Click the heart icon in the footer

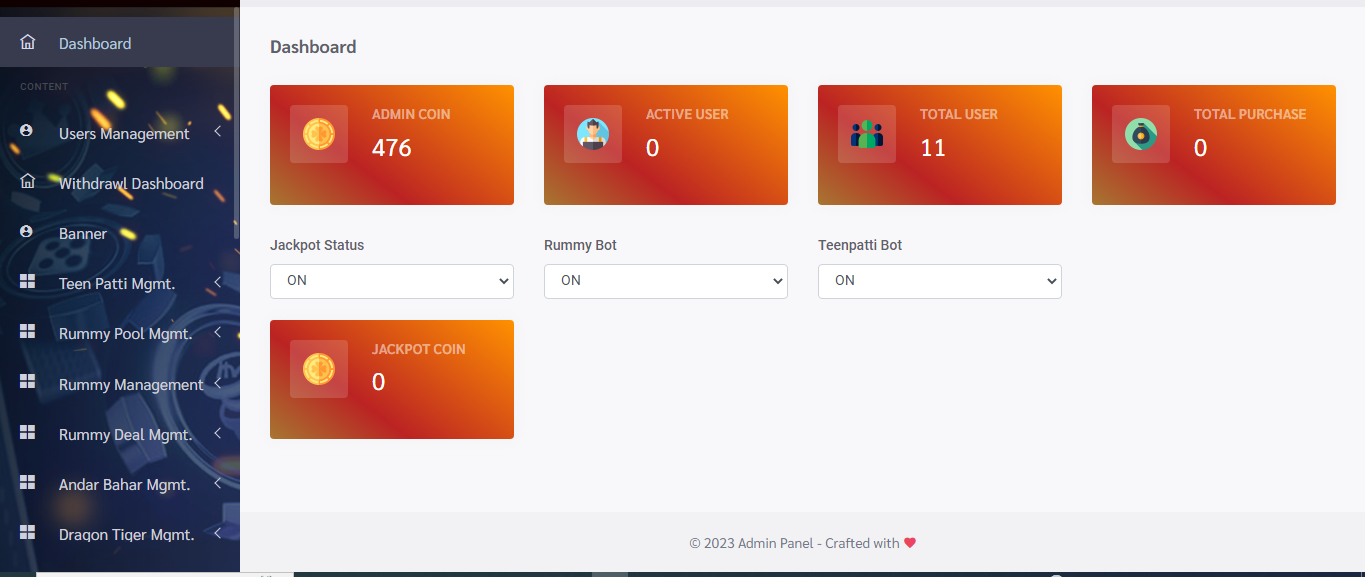tap(909, 543)
